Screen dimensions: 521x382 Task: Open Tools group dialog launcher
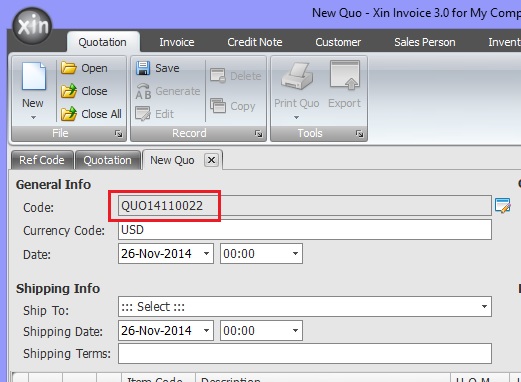(359, 134)
